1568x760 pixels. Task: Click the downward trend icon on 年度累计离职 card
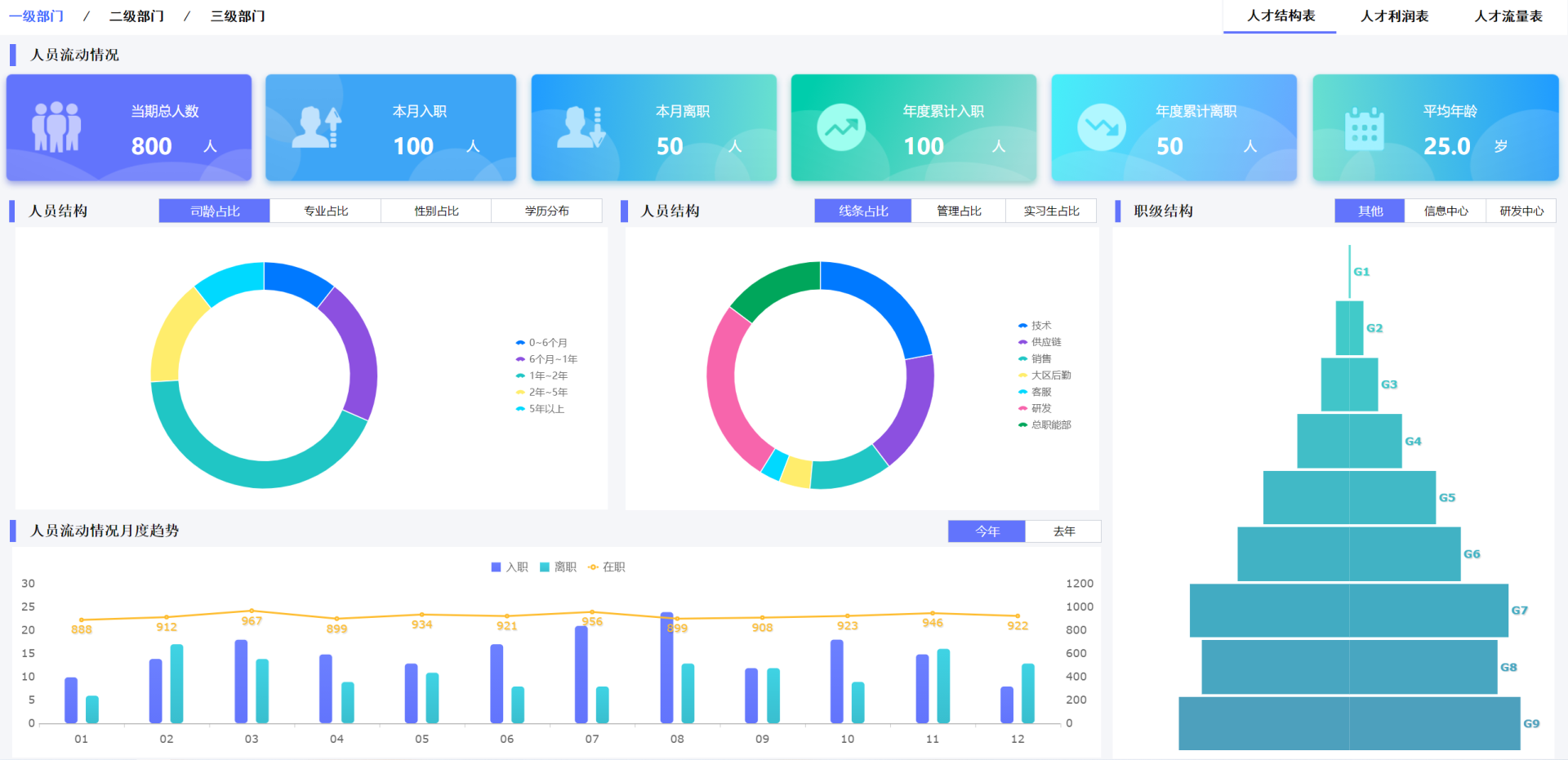point(1102,127)
